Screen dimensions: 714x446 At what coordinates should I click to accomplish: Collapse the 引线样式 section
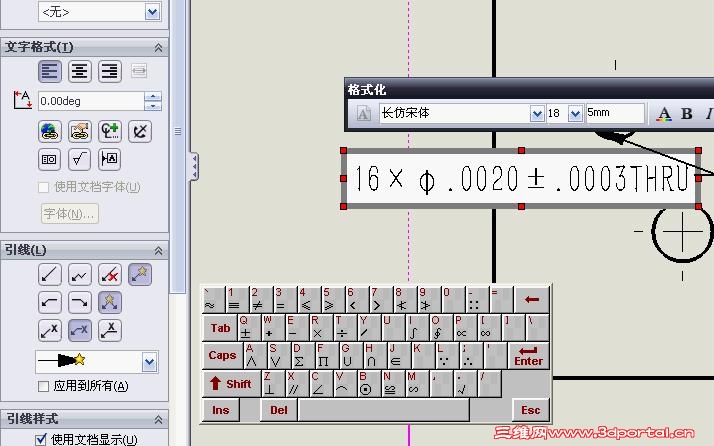(158, 420)
